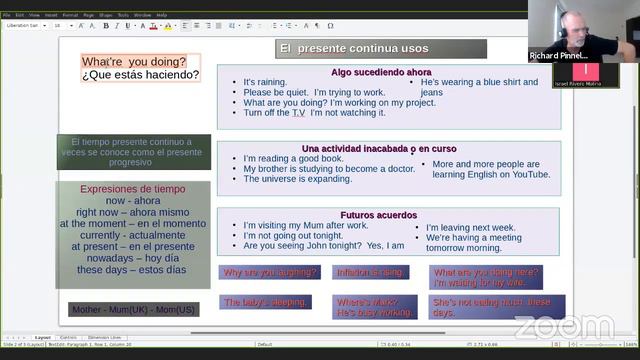Open bullet list style dropdown
Screen dimensions: 640x360
click(281, 26)
